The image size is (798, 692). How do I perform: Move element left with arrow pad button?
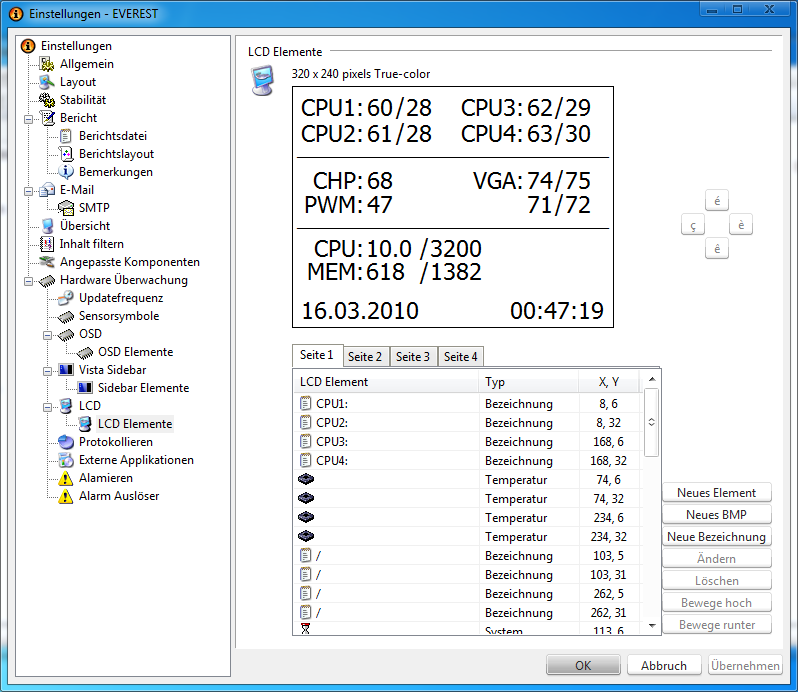(693, 225)
